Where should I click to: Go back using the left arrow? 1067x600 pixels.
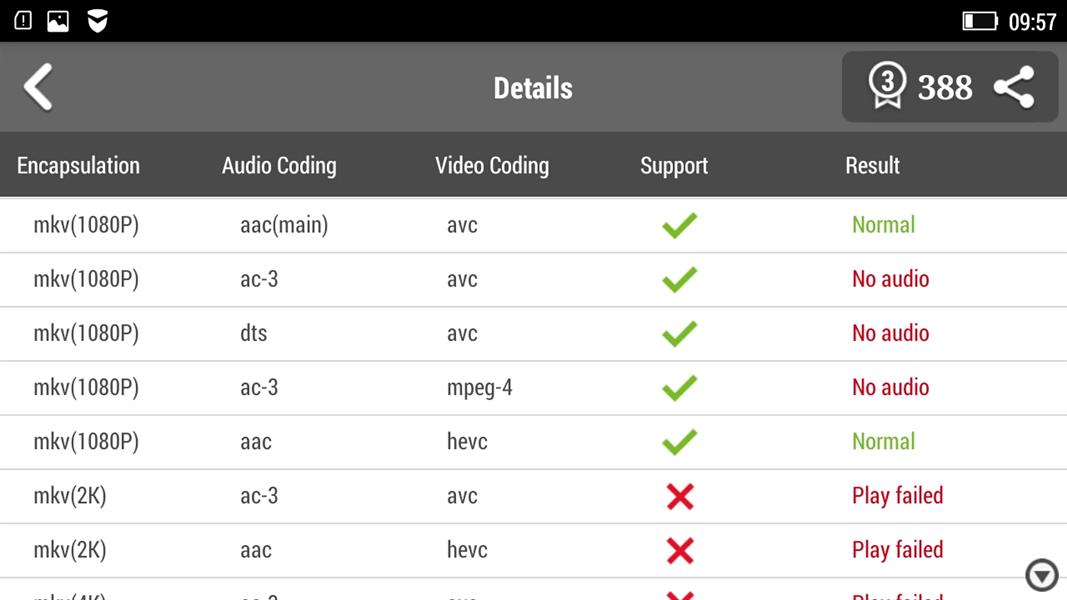pyautogui.click(x=38, y=87)
